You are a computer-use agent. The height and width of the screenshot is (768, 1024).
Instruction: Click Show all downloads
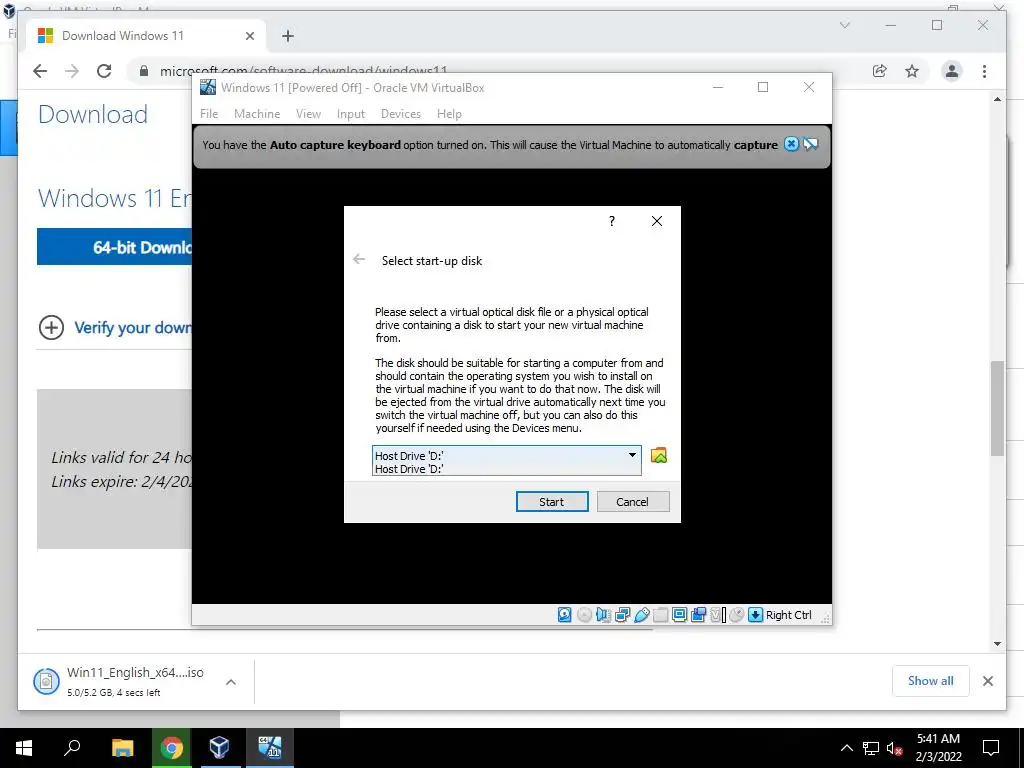(x=931, y=681)
